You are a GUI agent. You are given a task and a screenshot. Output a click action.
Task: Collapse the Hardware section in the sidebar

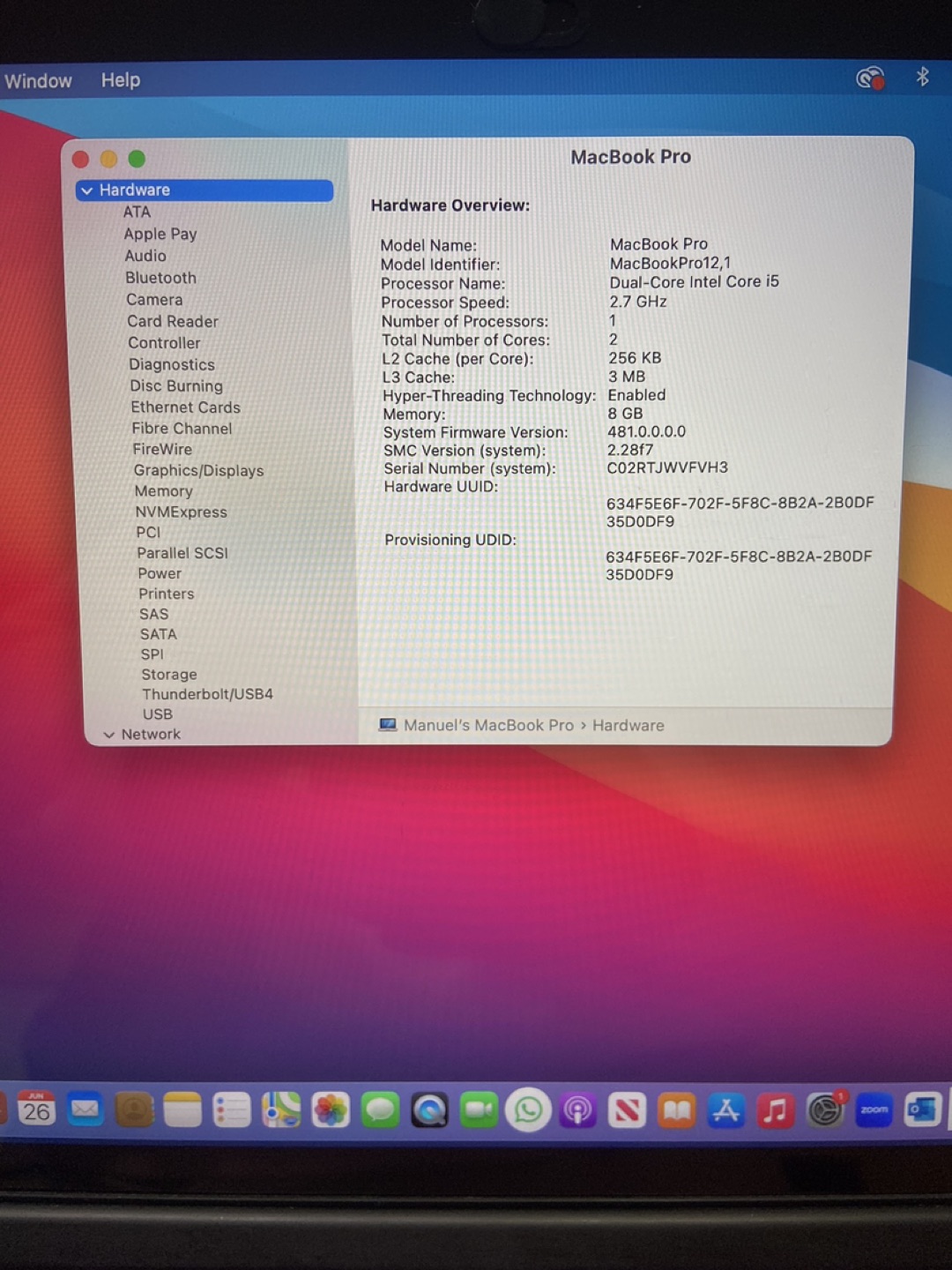coord(87,190)
